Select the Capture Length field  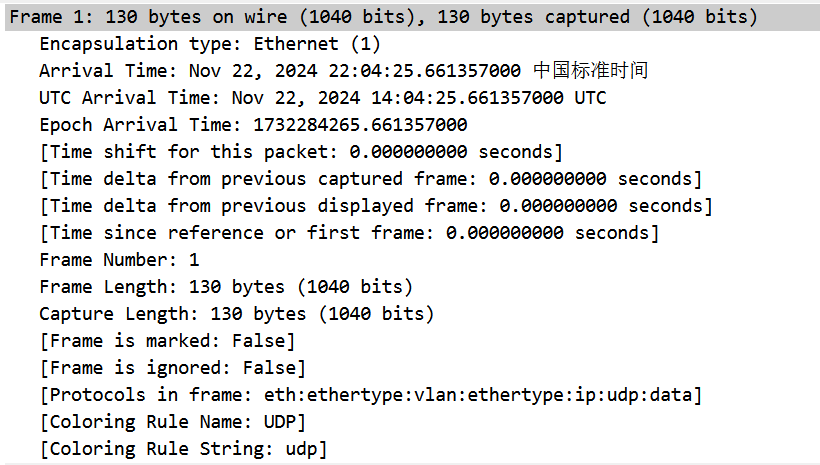coord(237,314)
